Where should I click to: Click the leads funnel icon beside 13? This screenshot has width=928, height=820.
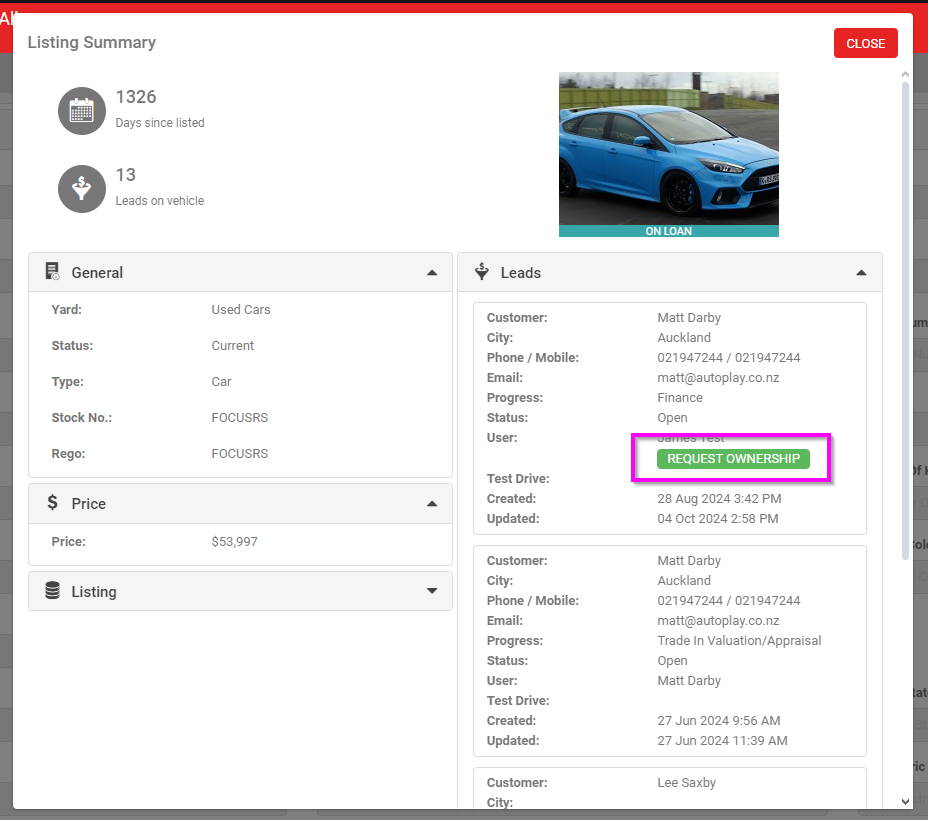82,189
